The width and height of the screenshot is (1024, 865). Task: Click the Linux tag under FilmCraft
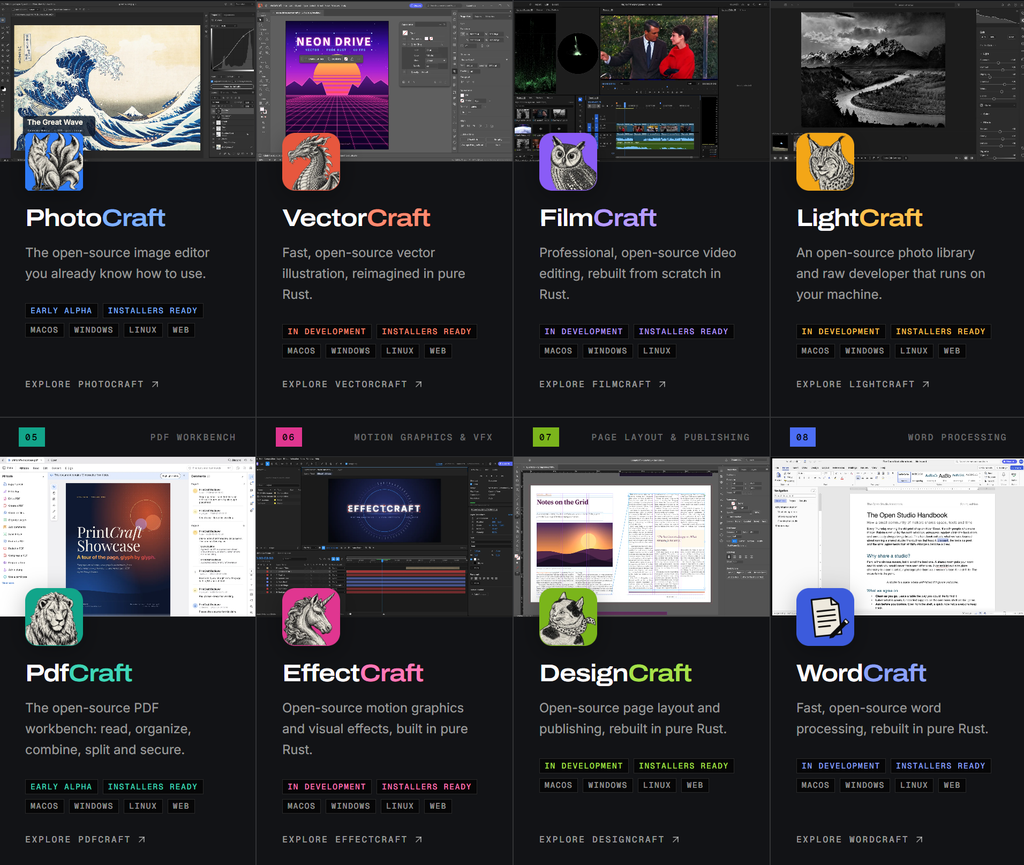657,351
